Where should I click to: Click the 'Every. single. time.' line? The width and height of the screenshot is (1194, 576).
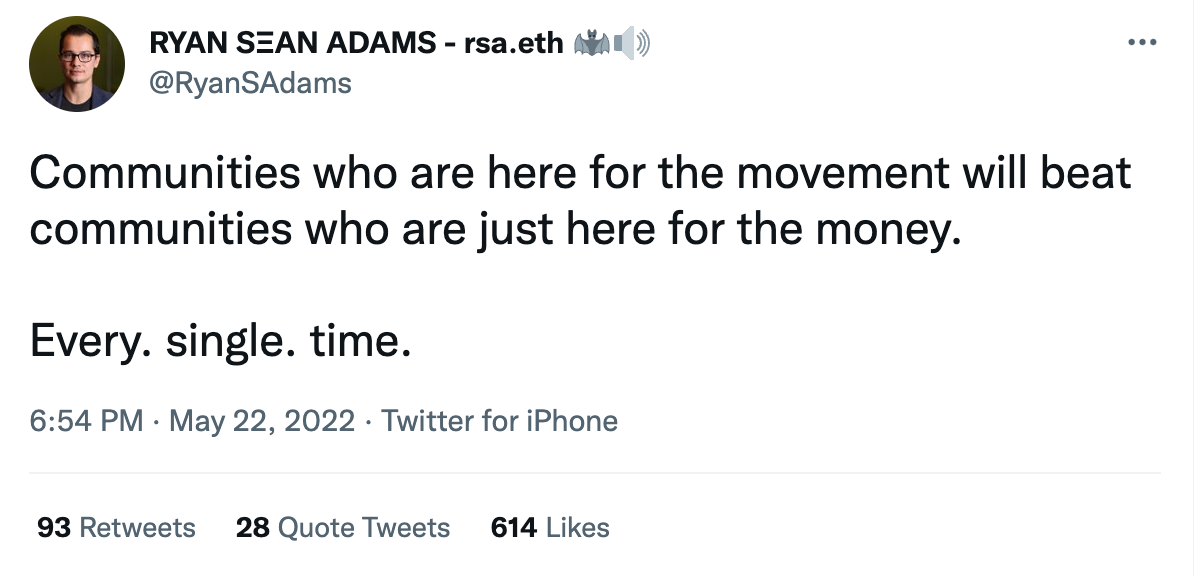click(x=221, y=341)
